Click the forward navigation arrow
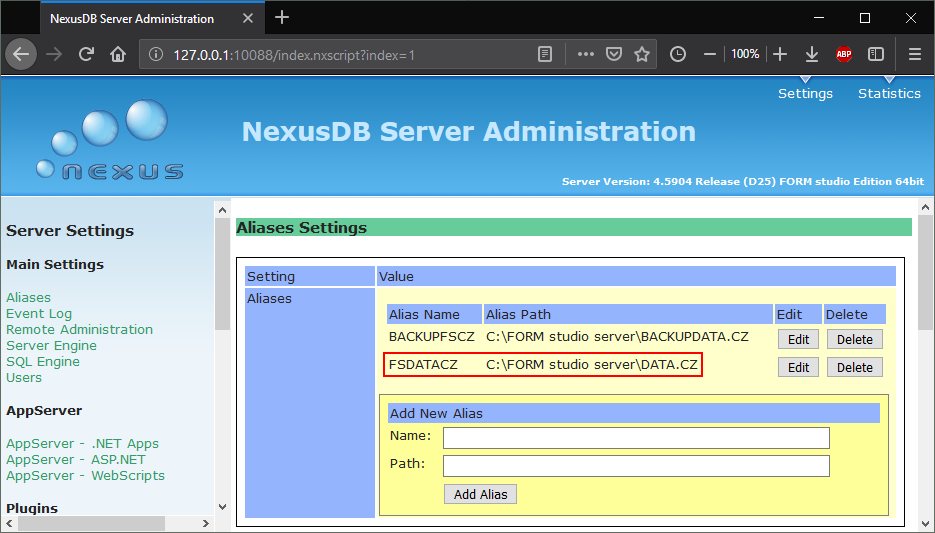 pyautogui.click(x=54, y=54)
